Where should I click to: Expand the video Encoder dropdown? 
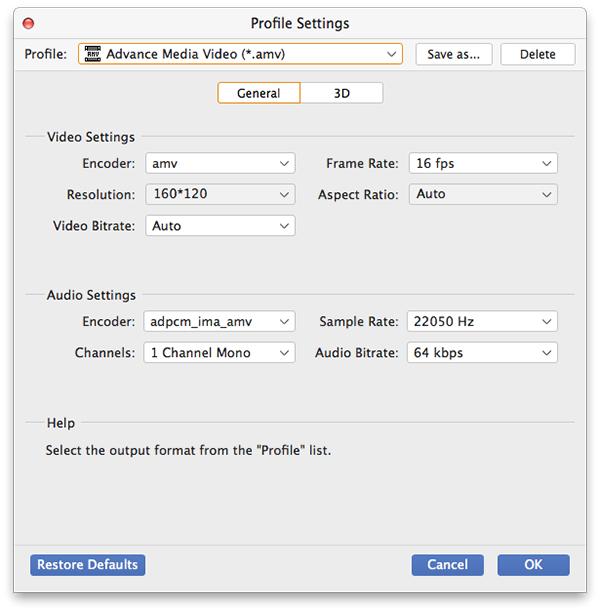285,163
